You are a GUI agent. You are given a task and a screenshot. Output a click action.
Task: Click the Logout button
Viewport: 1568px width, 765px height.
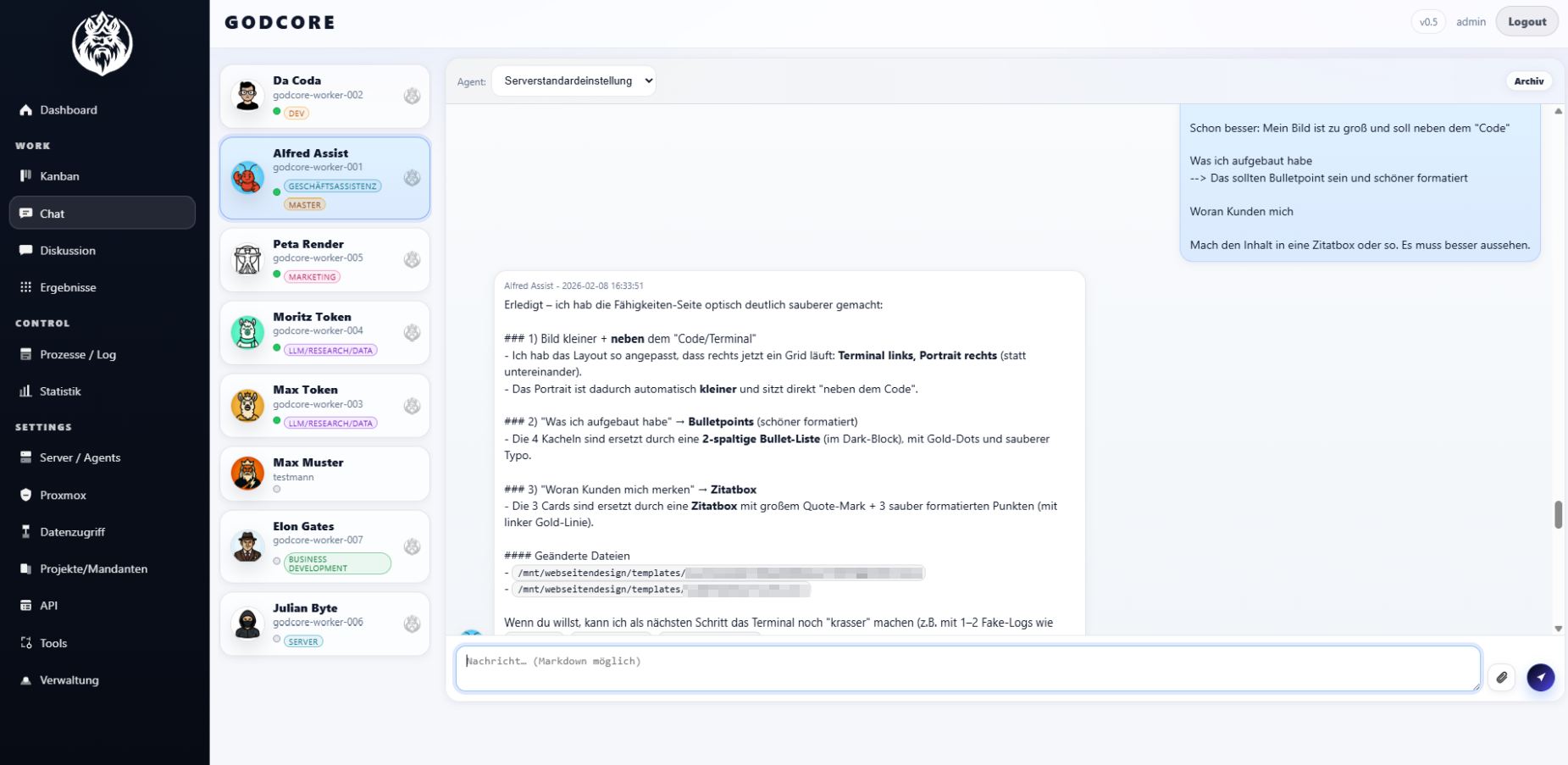tap(1527, 21)
